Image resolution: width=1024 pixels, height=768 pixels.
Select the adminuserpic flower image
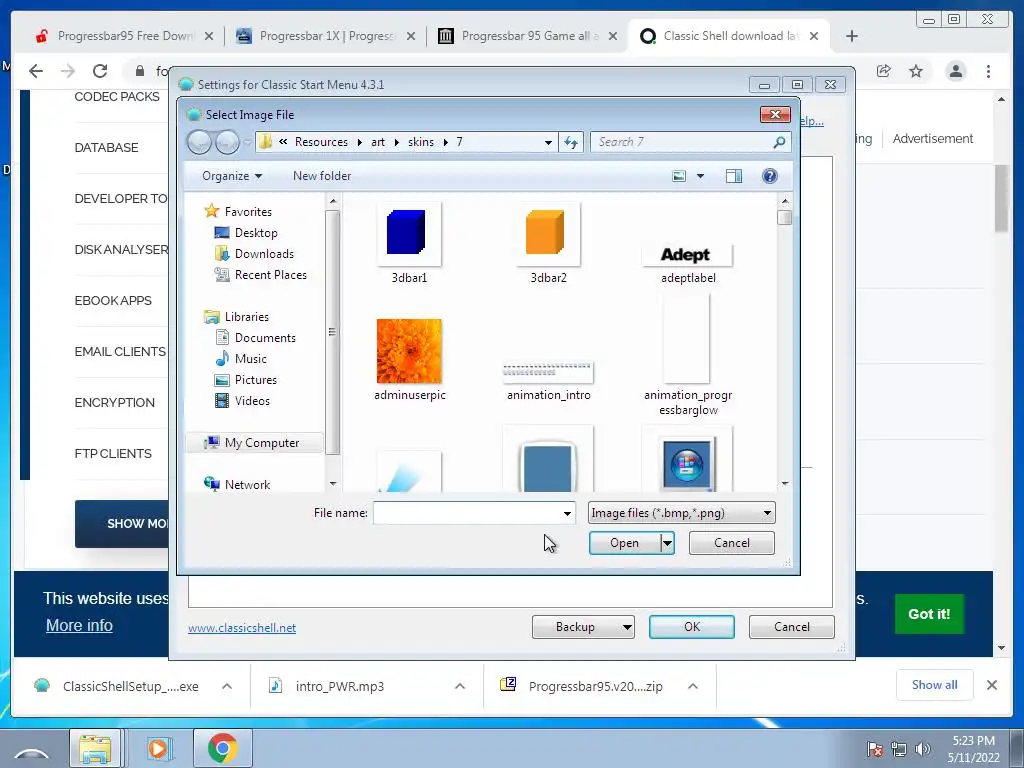pyautogui.click(x=409, y=351)
